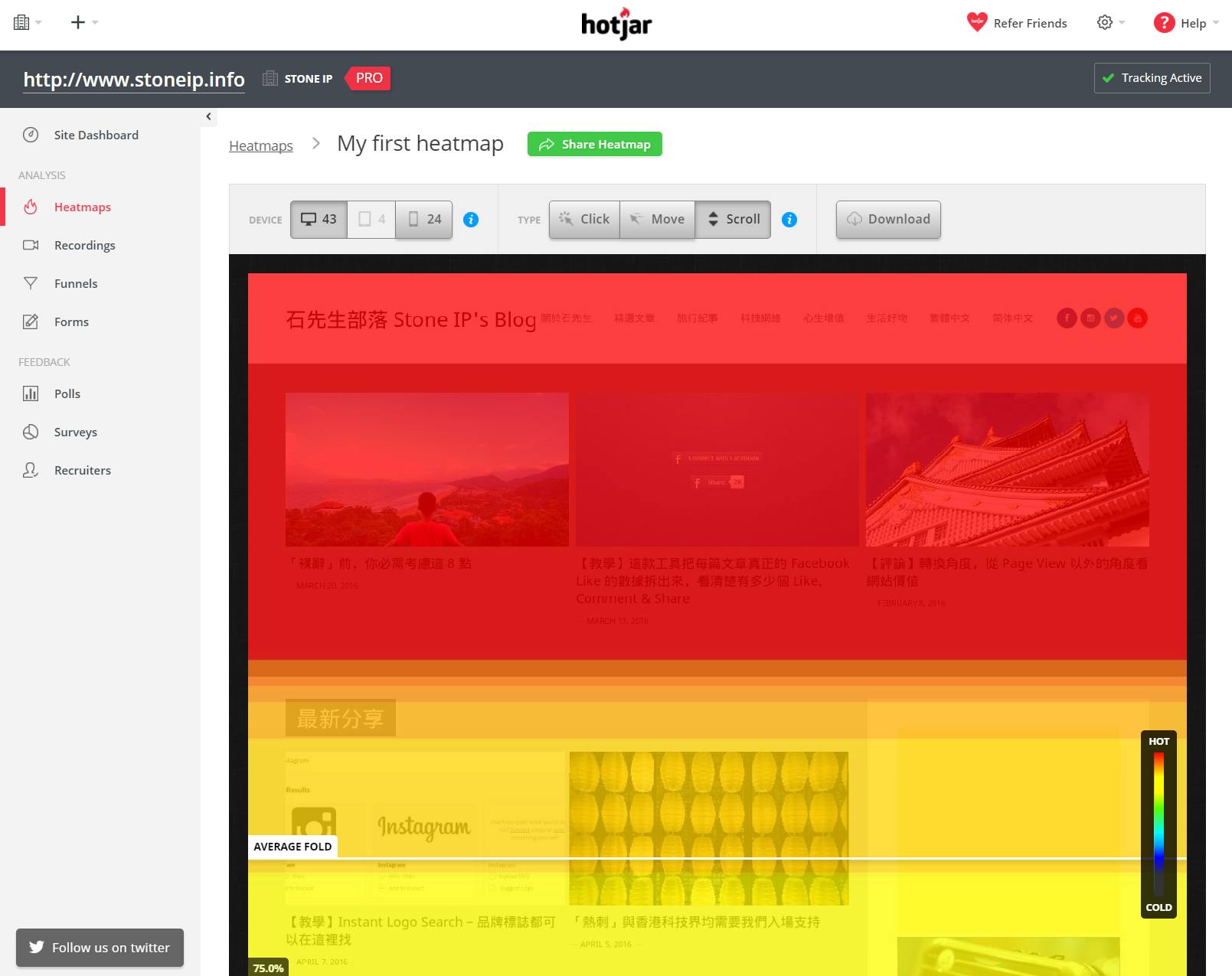Switch heatmap view to Move
Image resolution: width=1232 pixels, height=976 pixels.
click(x=657, y=219)
